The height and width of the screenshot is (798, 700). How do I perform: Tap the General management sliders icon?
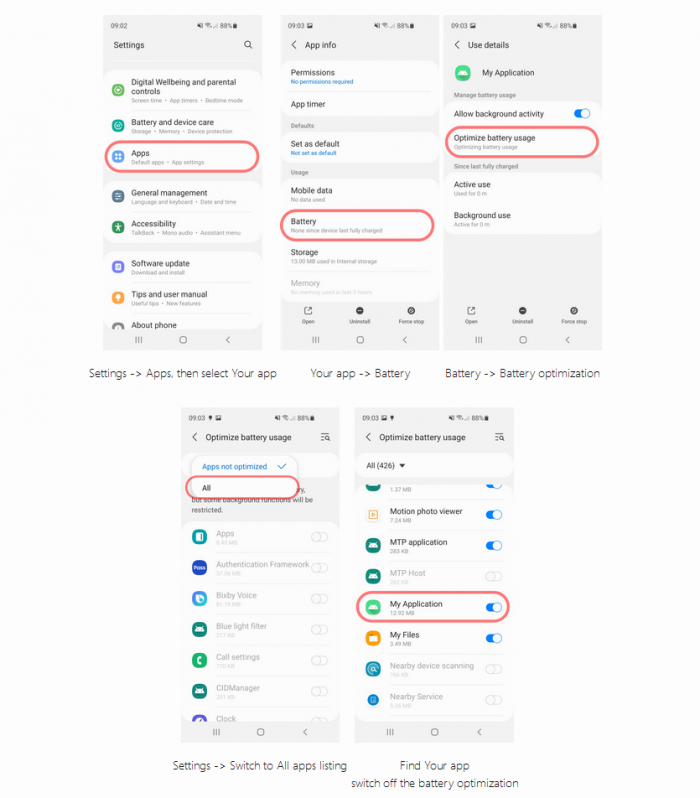pyautogui.click(x=118, y=196)
